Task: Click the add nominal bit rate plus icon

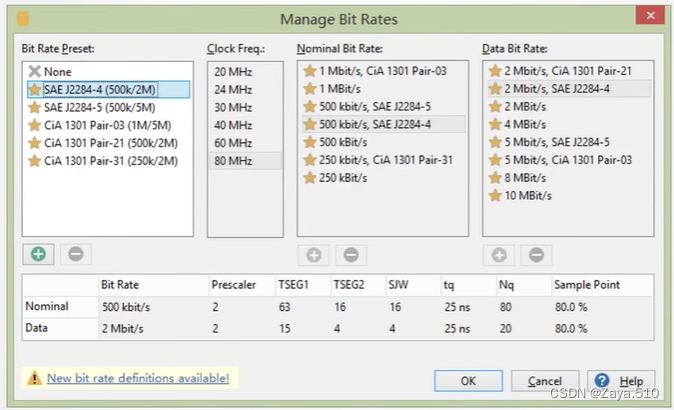Action: 313,255
